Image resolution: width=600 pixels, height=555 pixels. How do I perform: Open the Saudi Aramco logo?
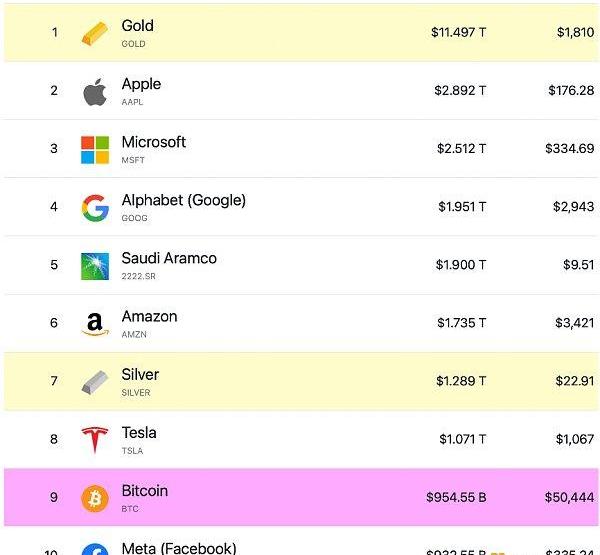click(x=95, y=266)
